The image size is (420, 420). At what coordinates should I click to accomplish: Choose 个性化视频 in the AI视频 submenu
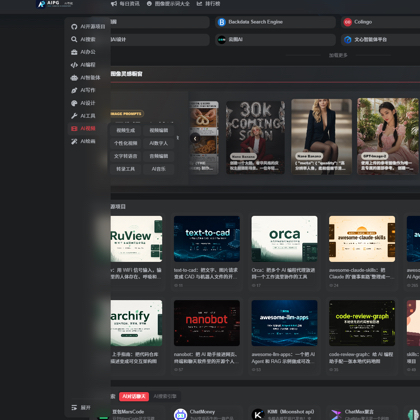pyautogui.click(x=126, y=143)
